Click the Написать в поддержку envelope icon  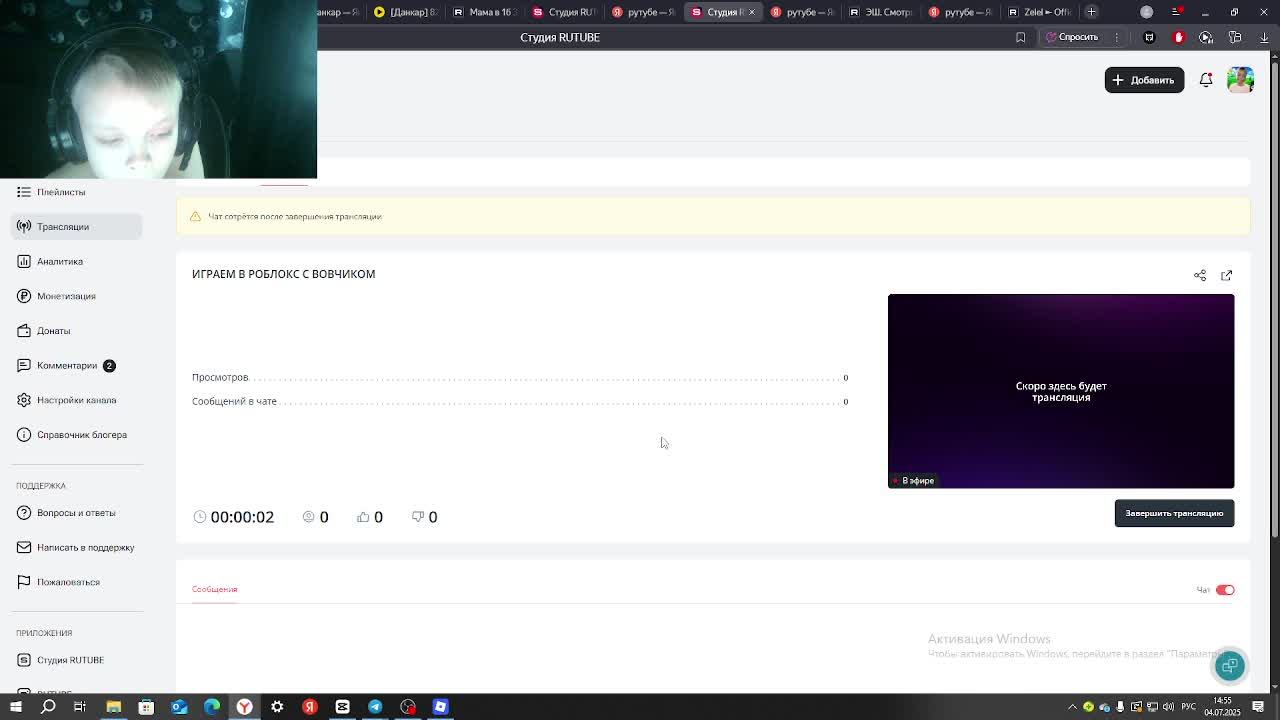24,547
